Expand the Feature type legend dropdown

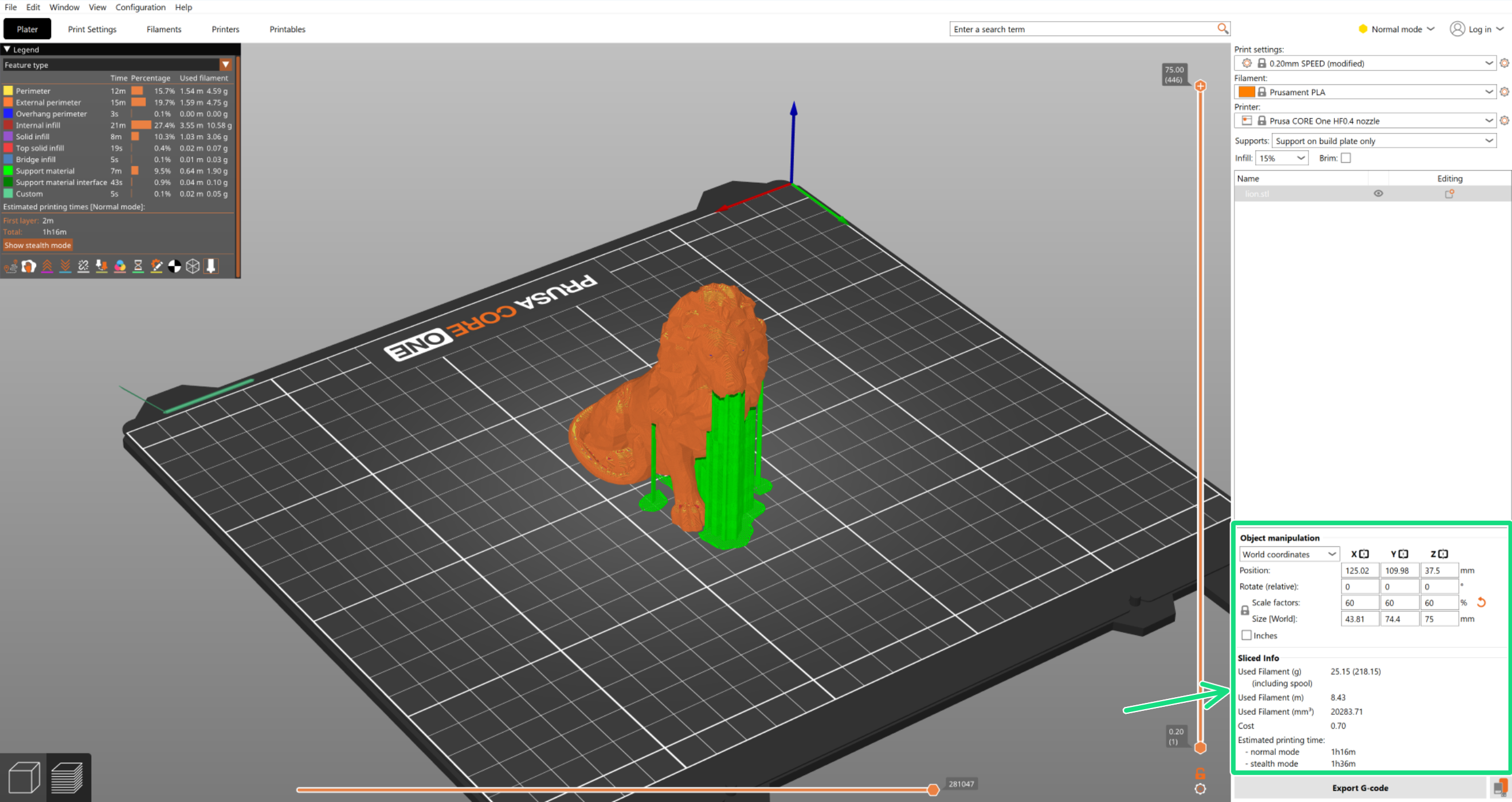click(x=225, y=65)
